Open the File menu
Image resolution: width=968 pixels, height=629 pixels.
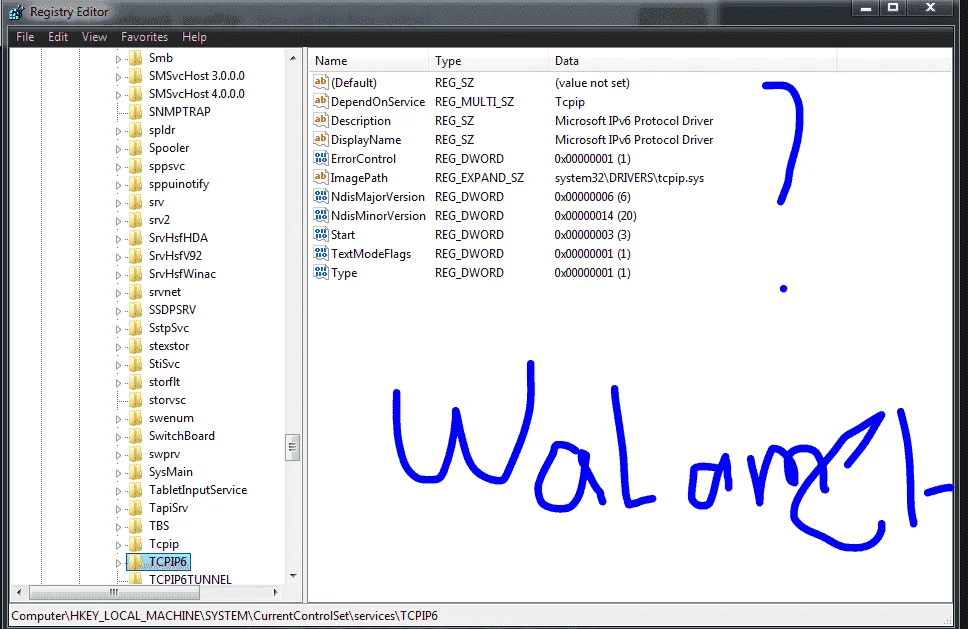(25, 37)
